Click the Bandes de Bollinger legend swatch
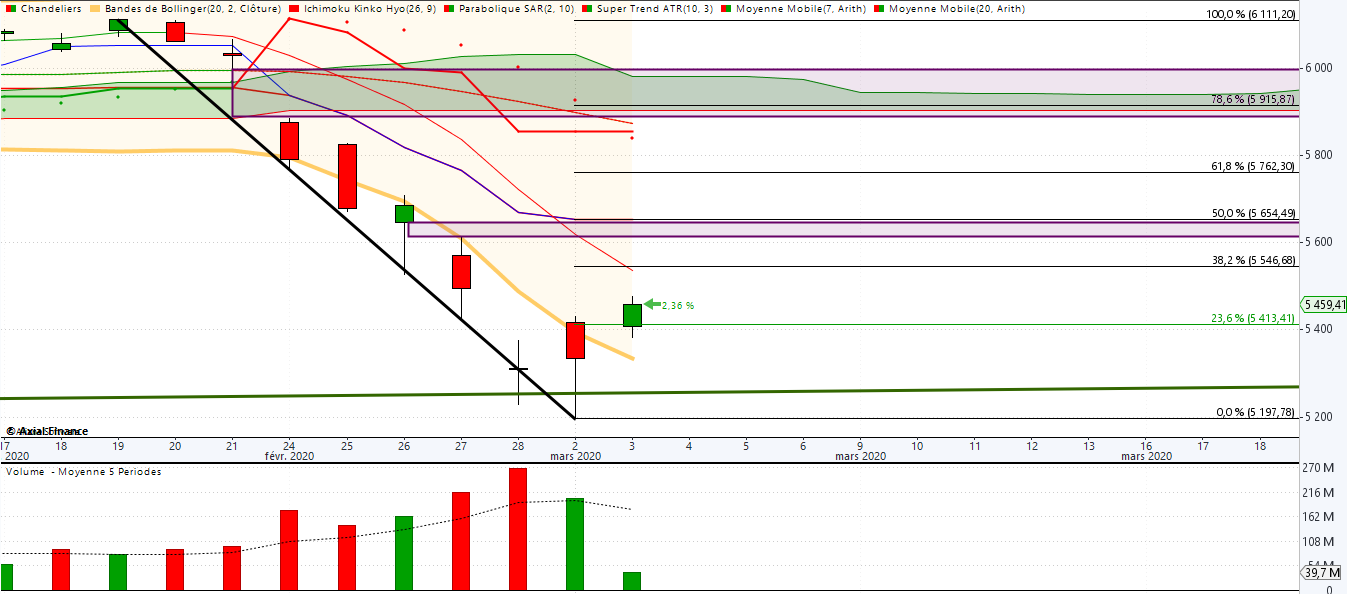This screenshot has height=594, width=1347. point(94,9)
